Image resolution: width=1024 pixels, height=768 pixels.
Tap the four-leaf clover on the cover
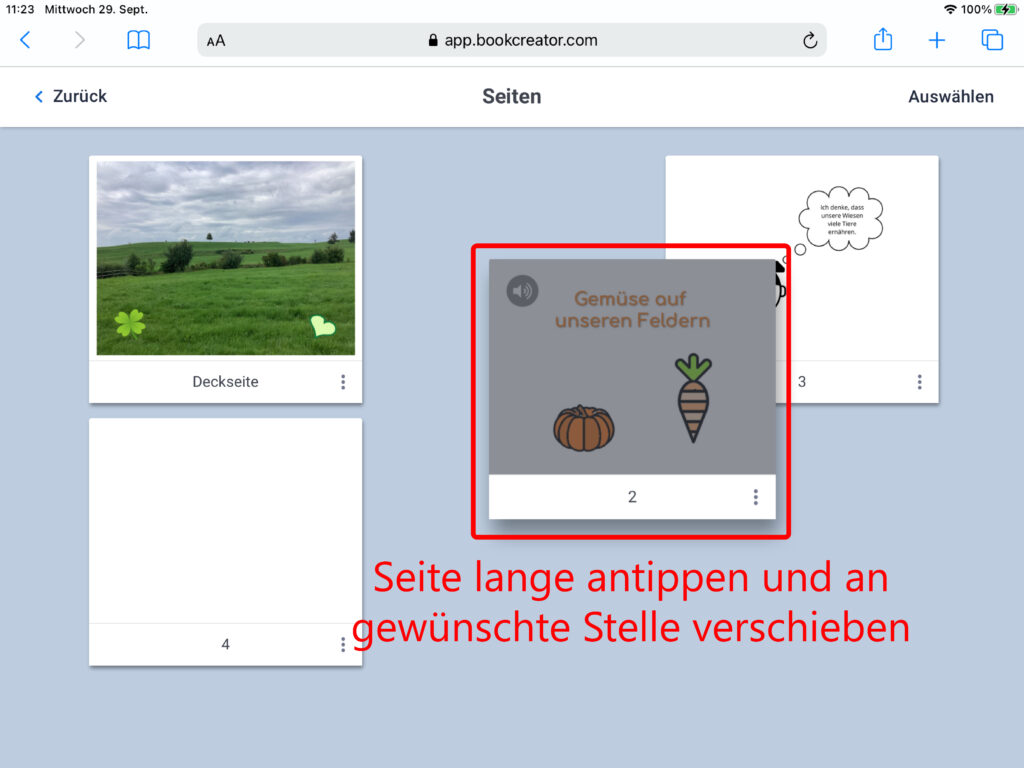click(x=130, y=323)
